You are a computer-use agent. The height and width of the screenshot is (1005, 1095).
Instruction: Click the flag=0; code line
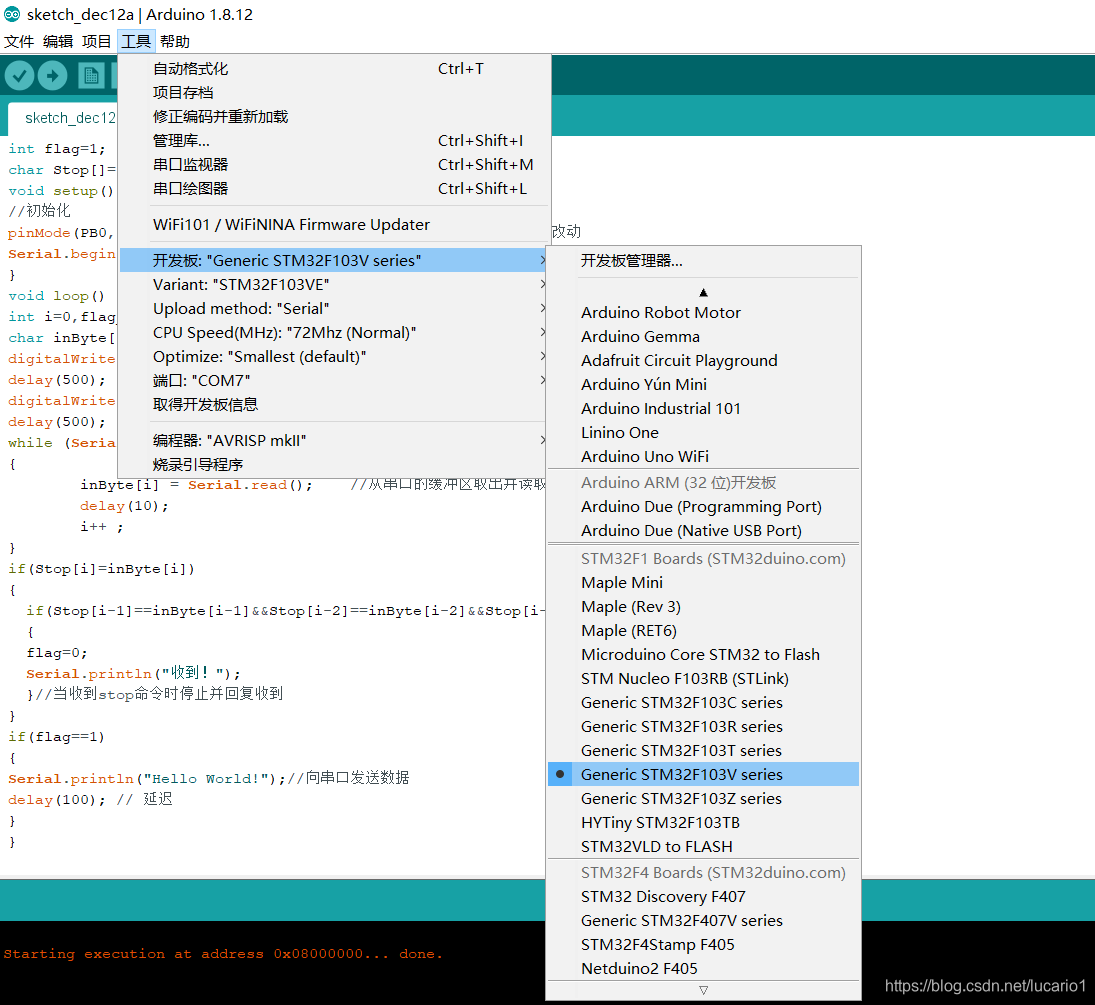click(x=57, y=652)
